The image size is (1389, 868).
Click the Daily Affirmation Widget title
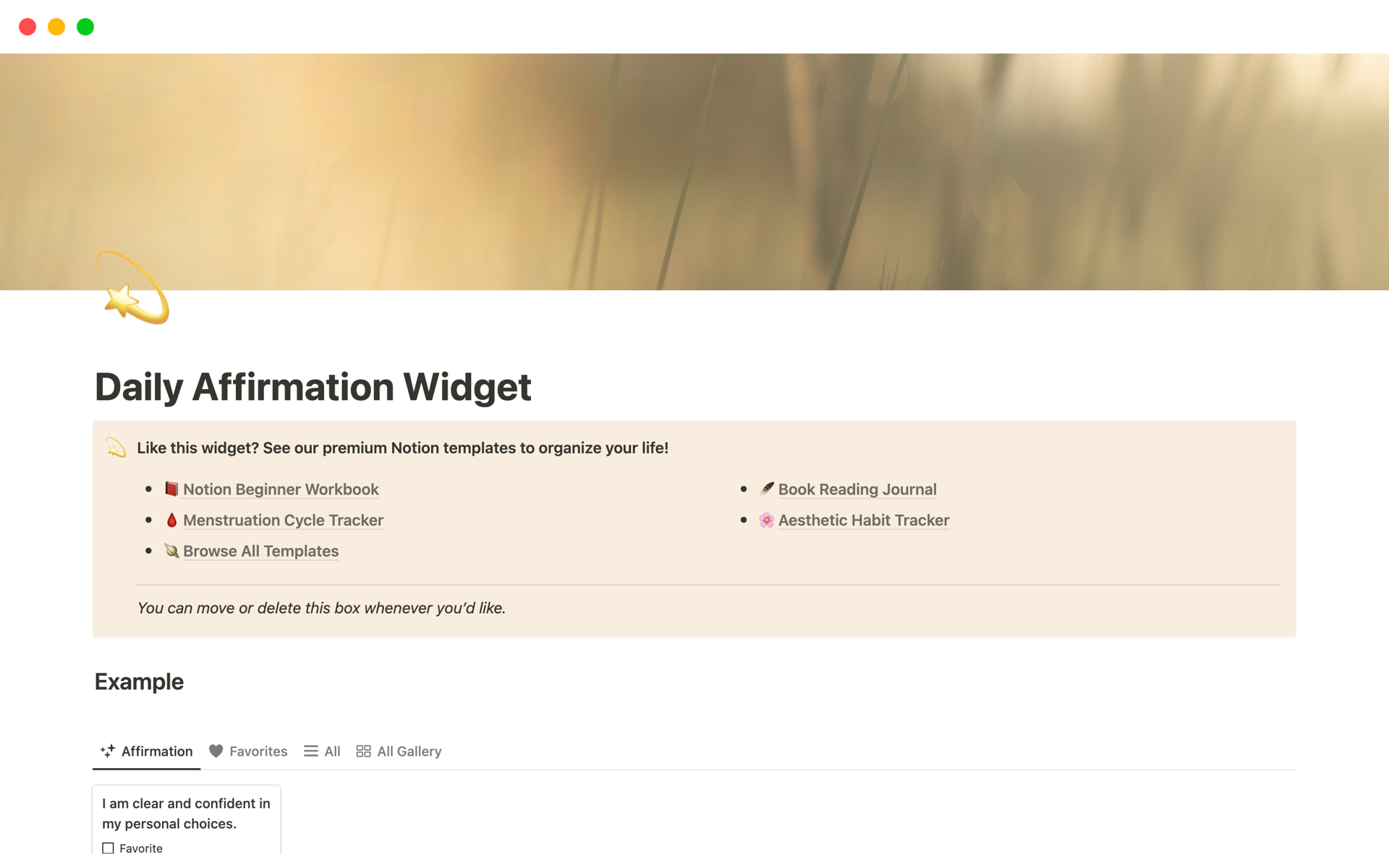312,386
